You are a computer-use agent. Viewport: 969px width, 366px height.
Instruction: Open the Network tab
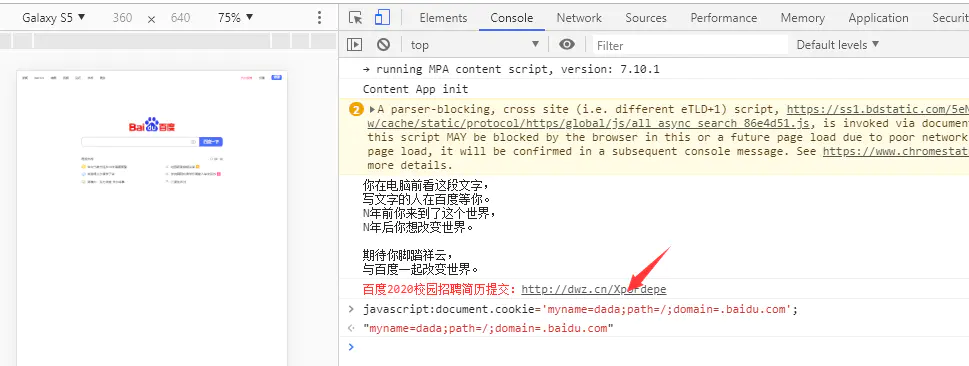coord(579,18)
